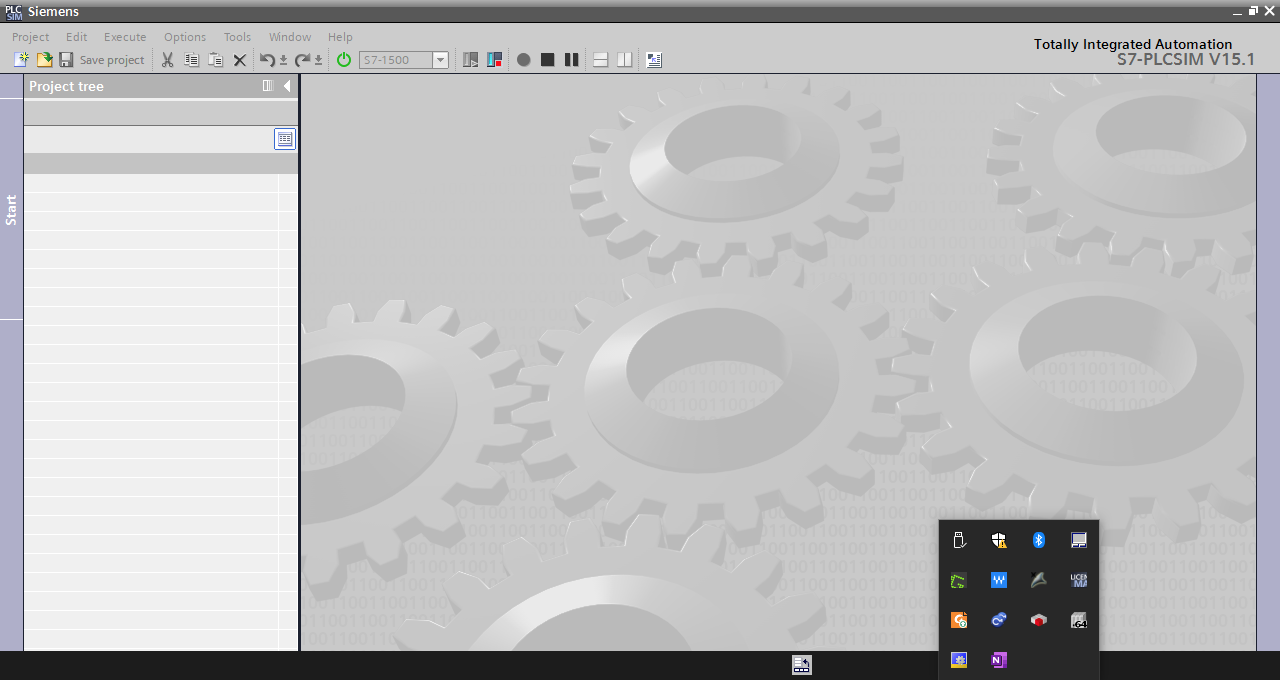Click the License Manager tray icon
The width and height of the screenshot is (1280, 680).
[x=1078, y=580]
